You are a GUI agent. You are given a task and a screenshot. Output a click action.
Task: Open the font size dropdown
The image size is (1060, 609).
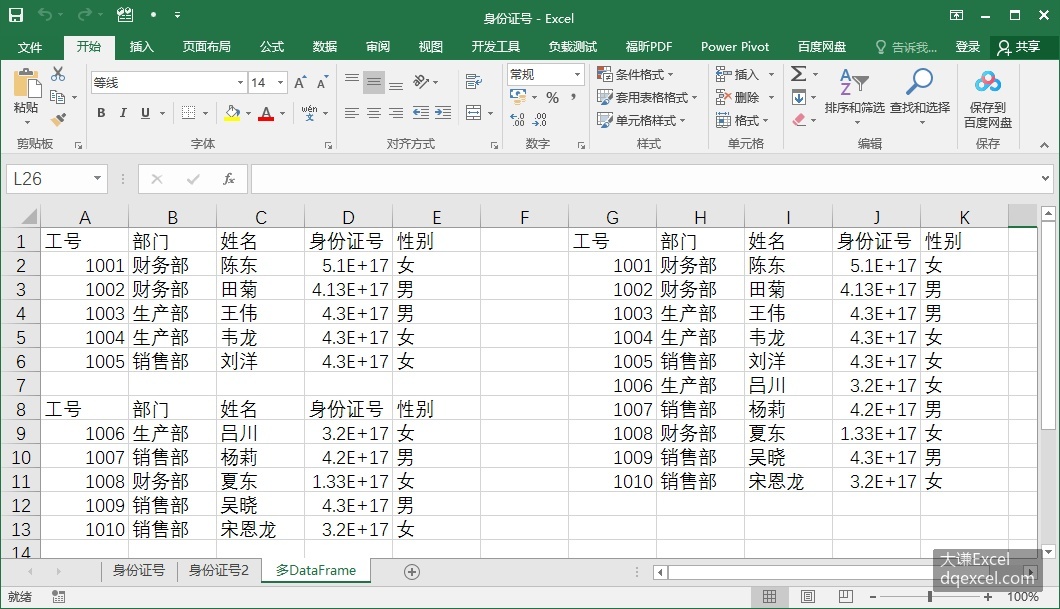(x=281, y=82)
